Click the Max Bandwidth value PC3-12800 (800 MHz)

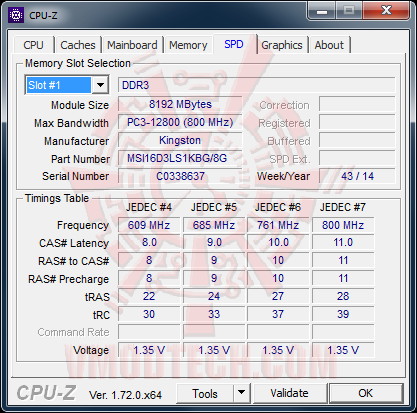pos(180,123)
